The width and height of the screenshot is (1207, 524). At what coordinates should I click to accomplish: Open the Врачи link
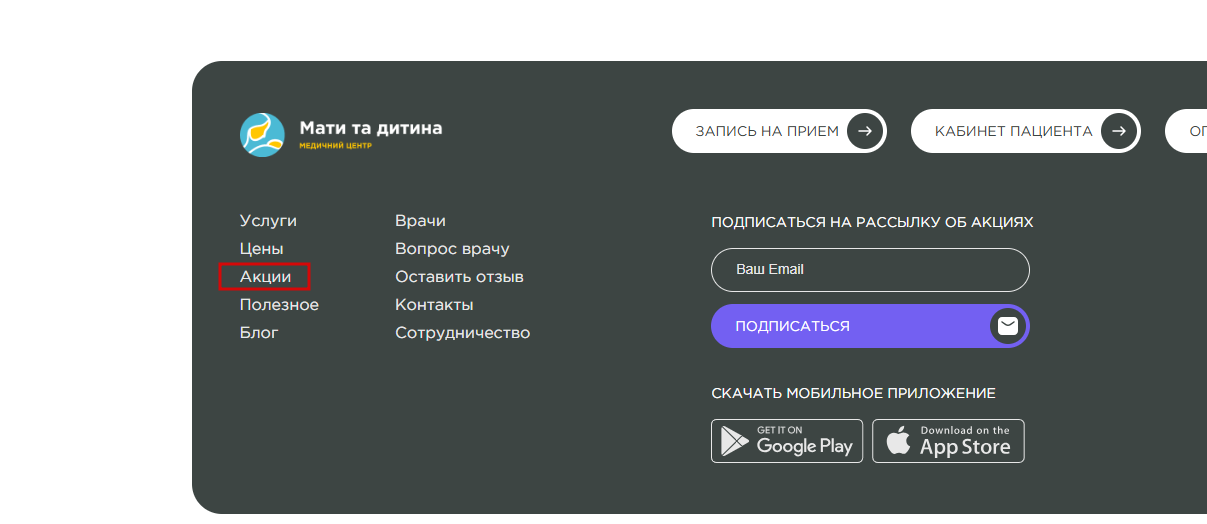(420, 221)
